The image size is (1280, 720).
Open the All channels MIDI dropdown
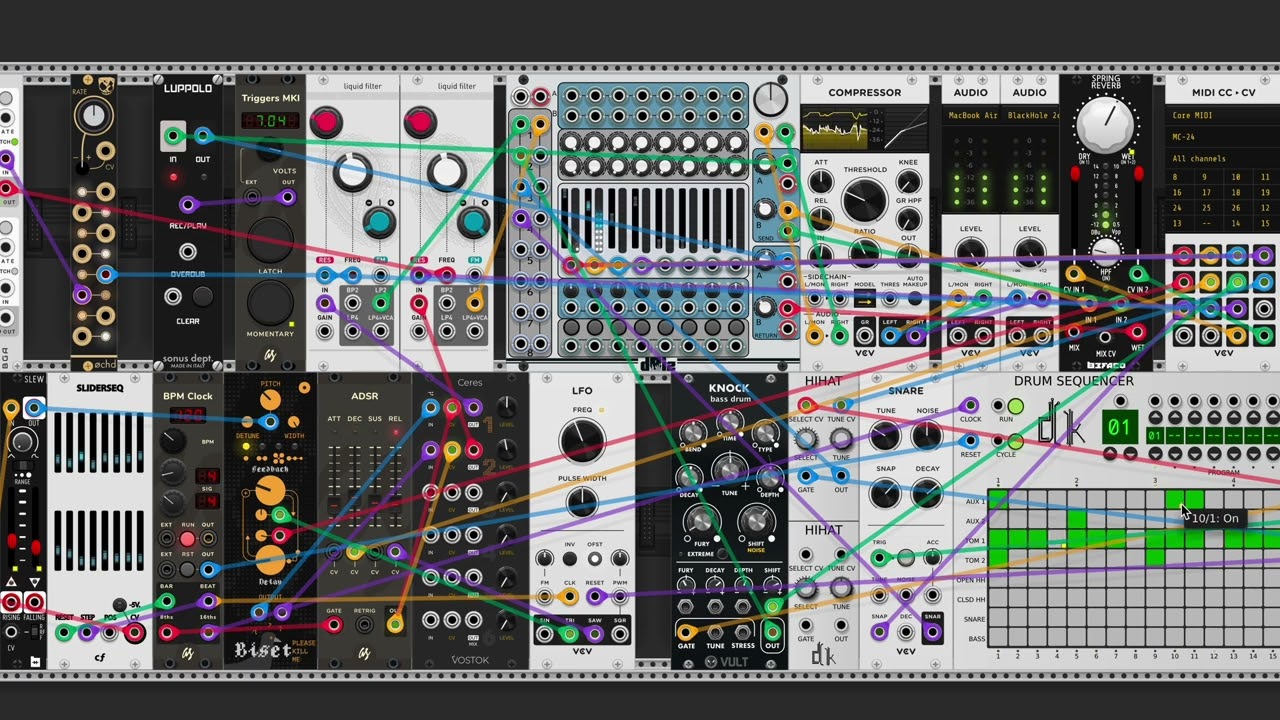tap(1222, 159)
